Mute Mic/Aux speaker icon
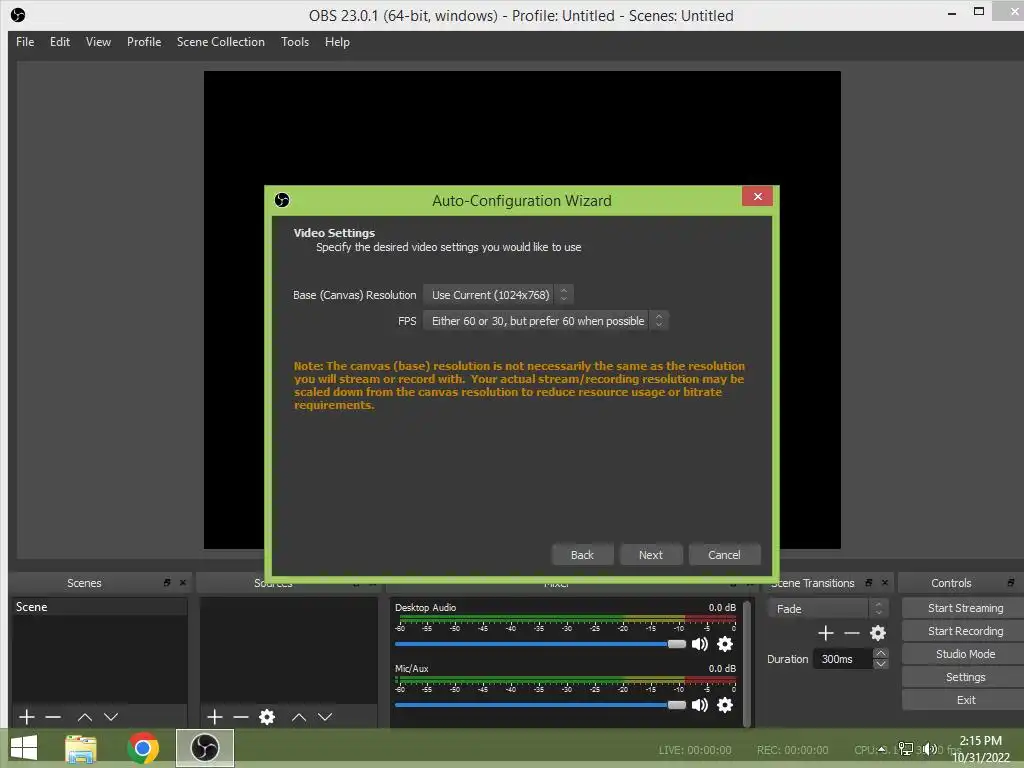 tap(699, 705)
